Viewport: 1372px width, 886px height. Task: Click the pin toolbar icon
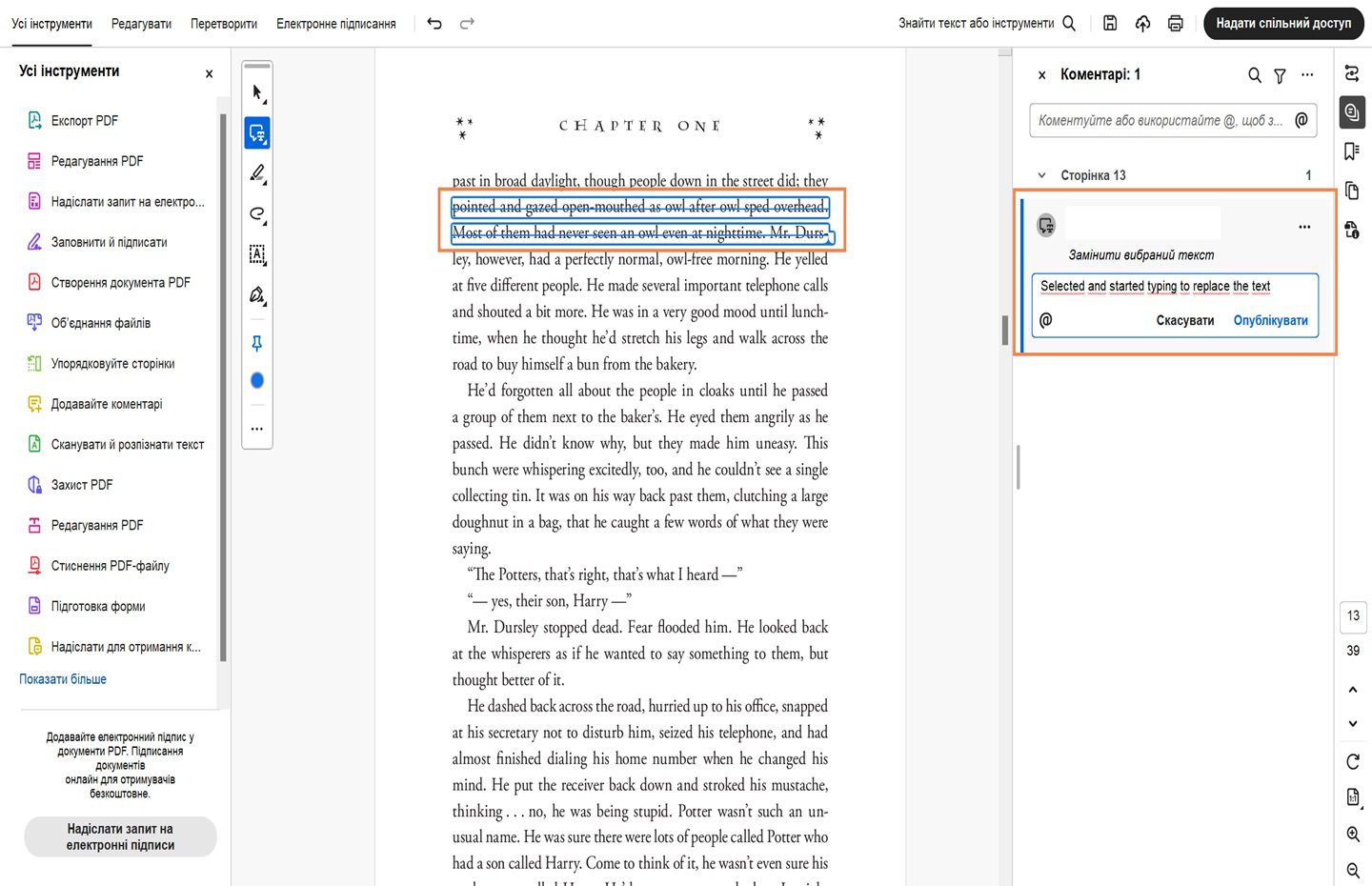pyautogui.click(x=257, y=343)
